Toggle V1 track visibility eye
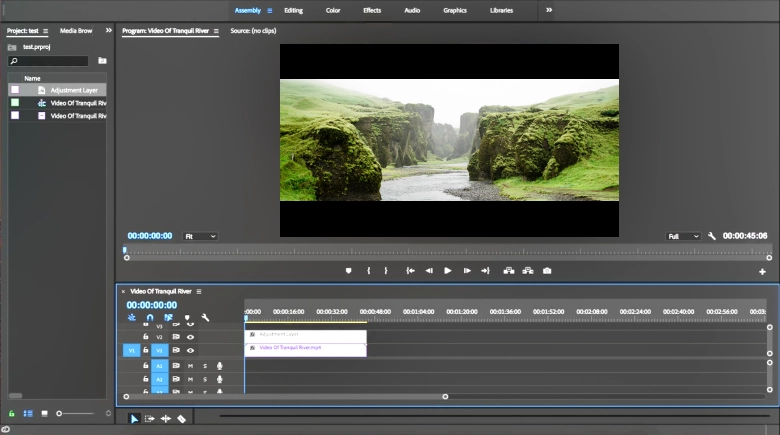 [190, 350]
